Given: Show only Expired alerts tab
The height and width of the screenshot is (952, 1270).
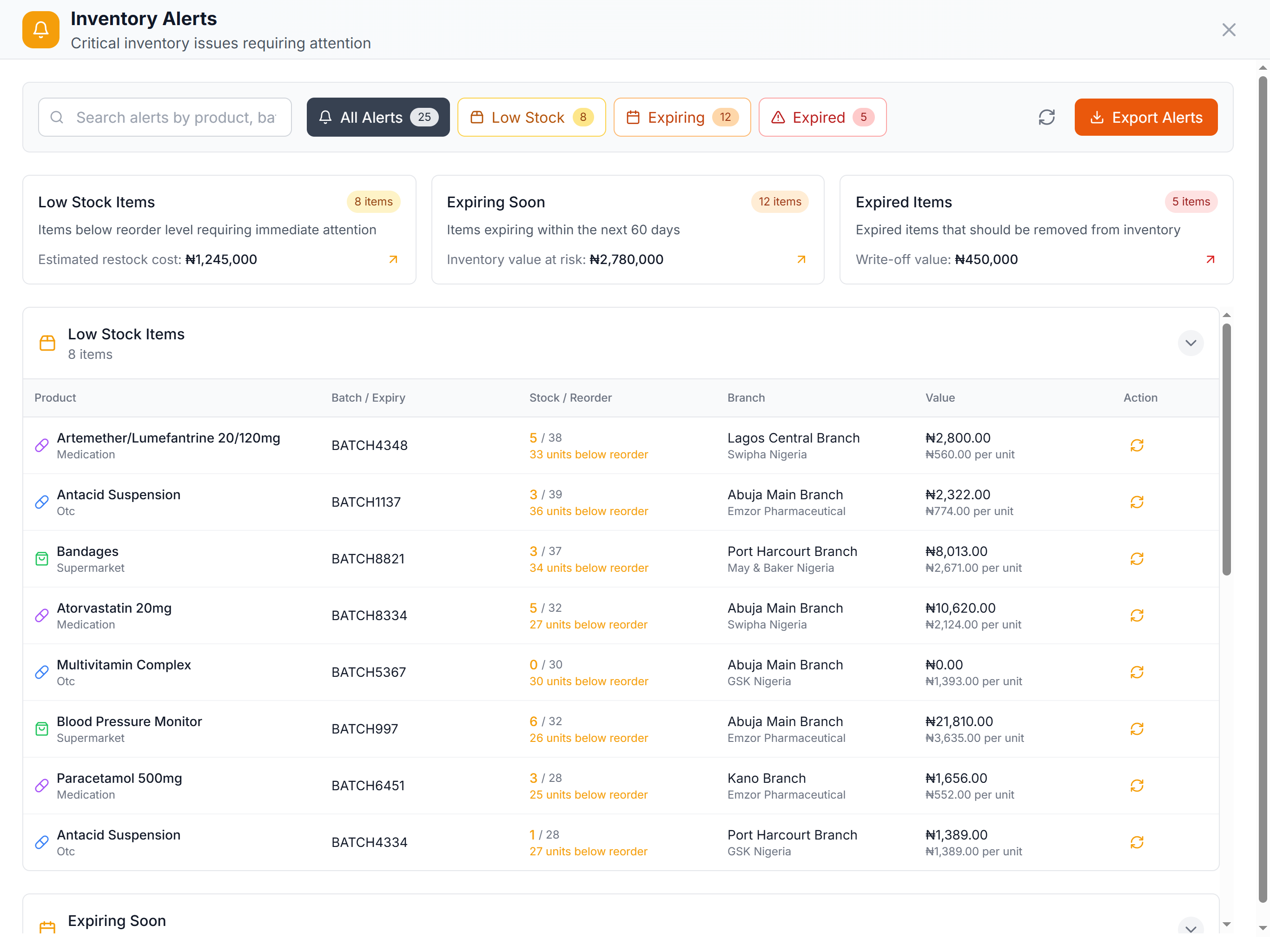Looking at the screenshot, I should pyautogui.click(x=822, y=117).
